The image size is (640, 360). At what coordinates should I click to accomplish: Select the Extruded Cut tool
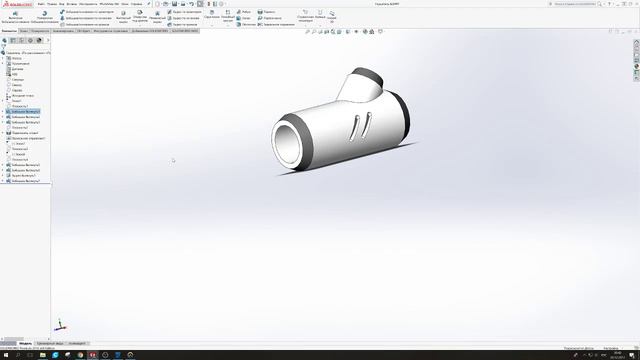coord(123,17)
